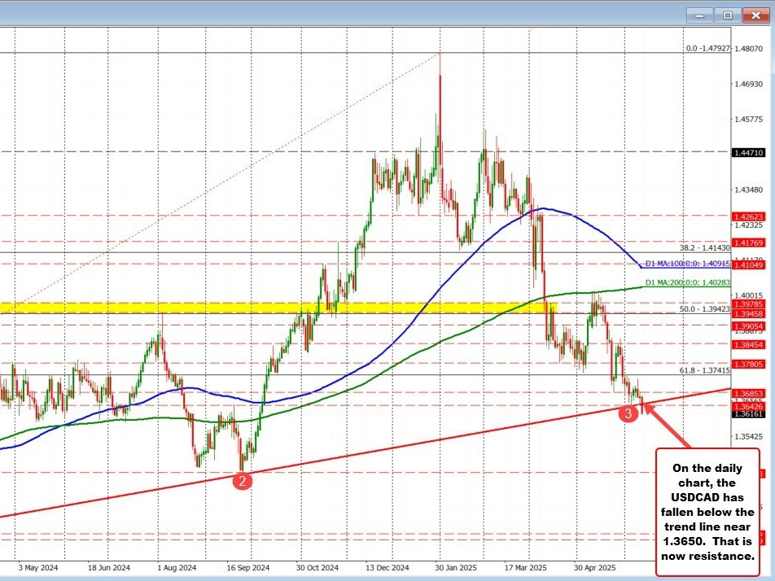Click the 18 Jun 2024 date label
The width and height of the screenshot is (775, 581).
coord(108,568)
